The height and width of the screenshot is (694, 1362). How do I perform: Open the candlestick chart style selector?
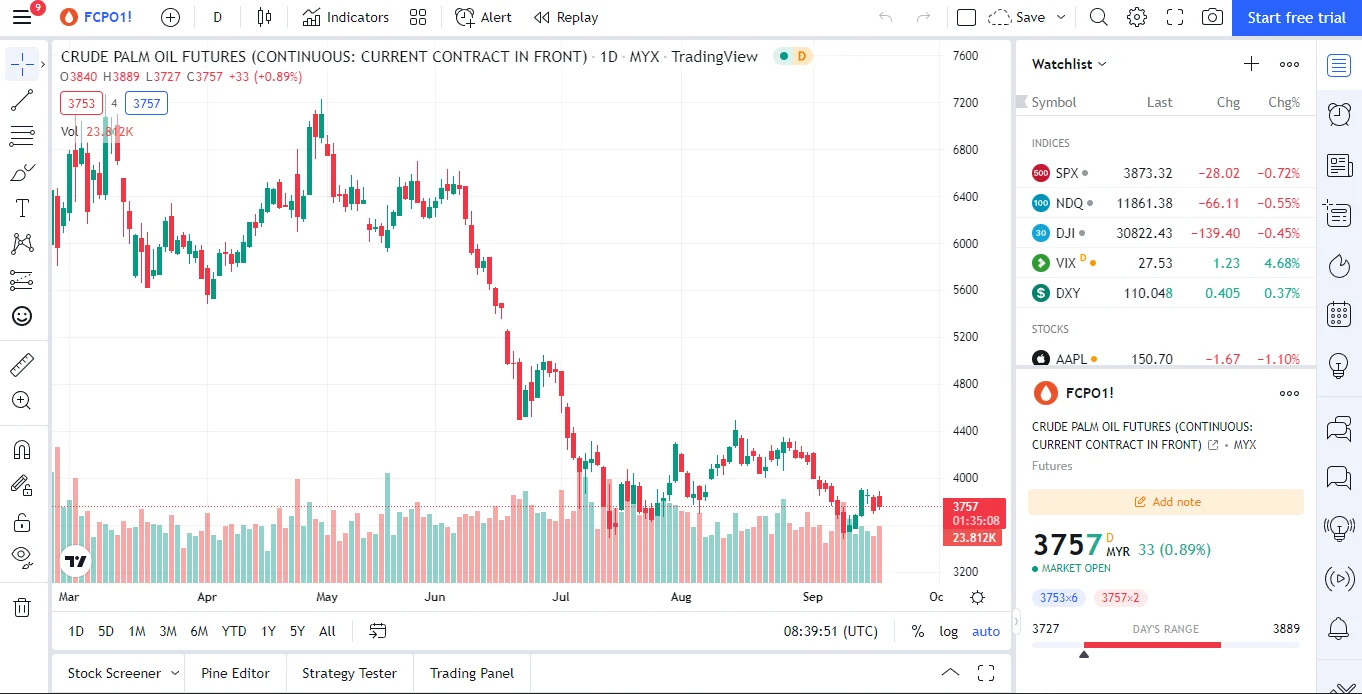coord(264,17)
